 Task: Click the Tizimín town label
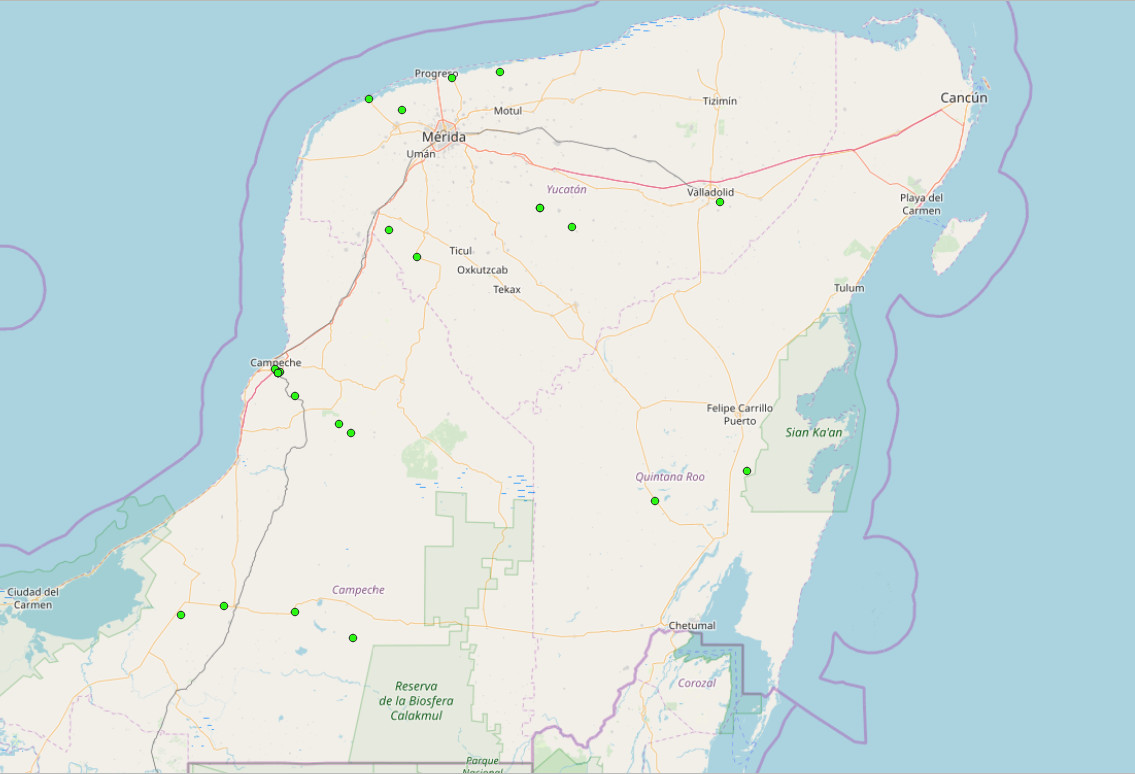[x=720, y=101]
